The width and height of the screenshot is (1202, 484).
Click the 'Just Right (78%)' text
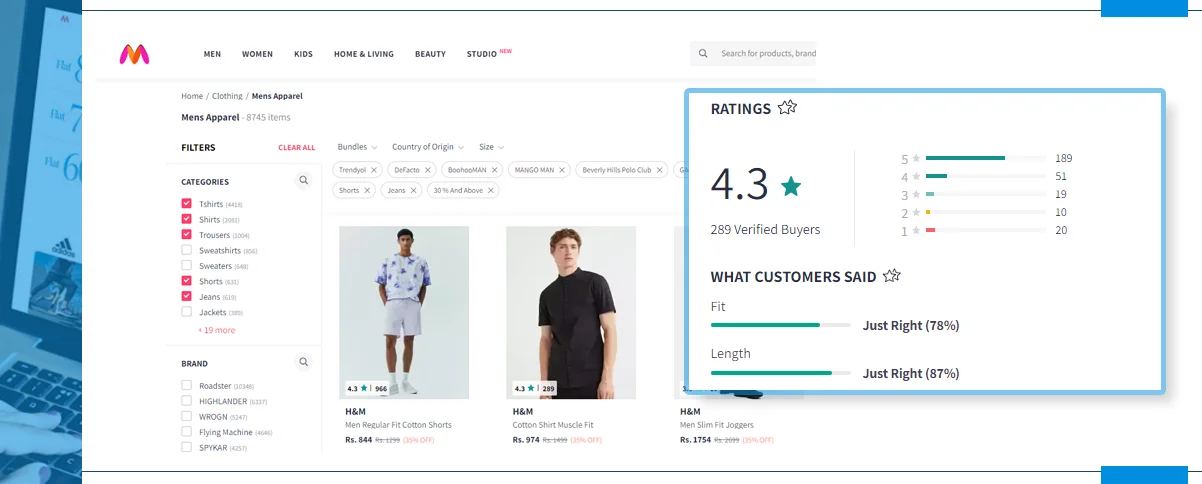[911, 325]
